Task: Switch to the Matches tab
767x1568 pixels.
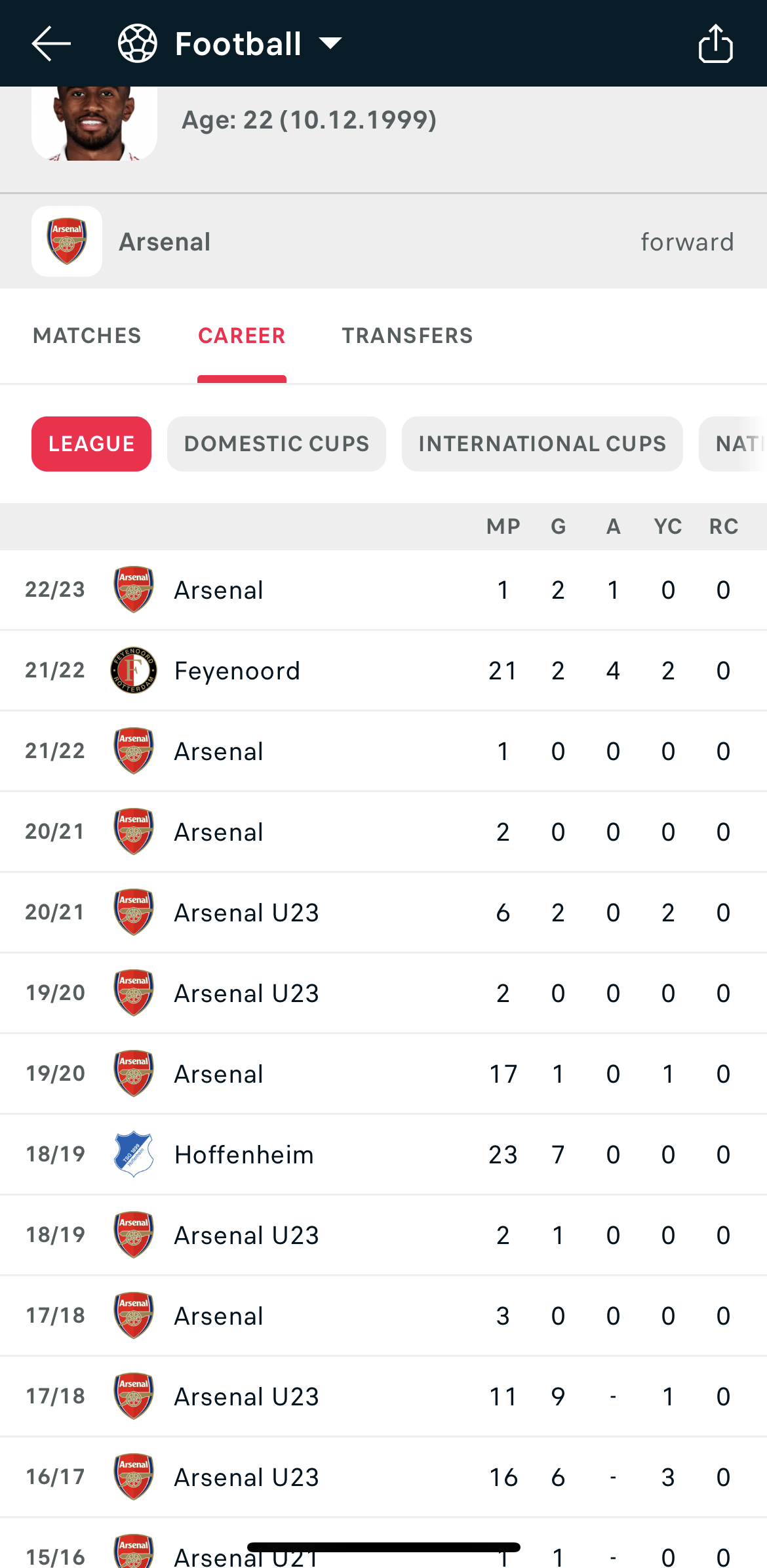Action: click(x=87, y=336)
